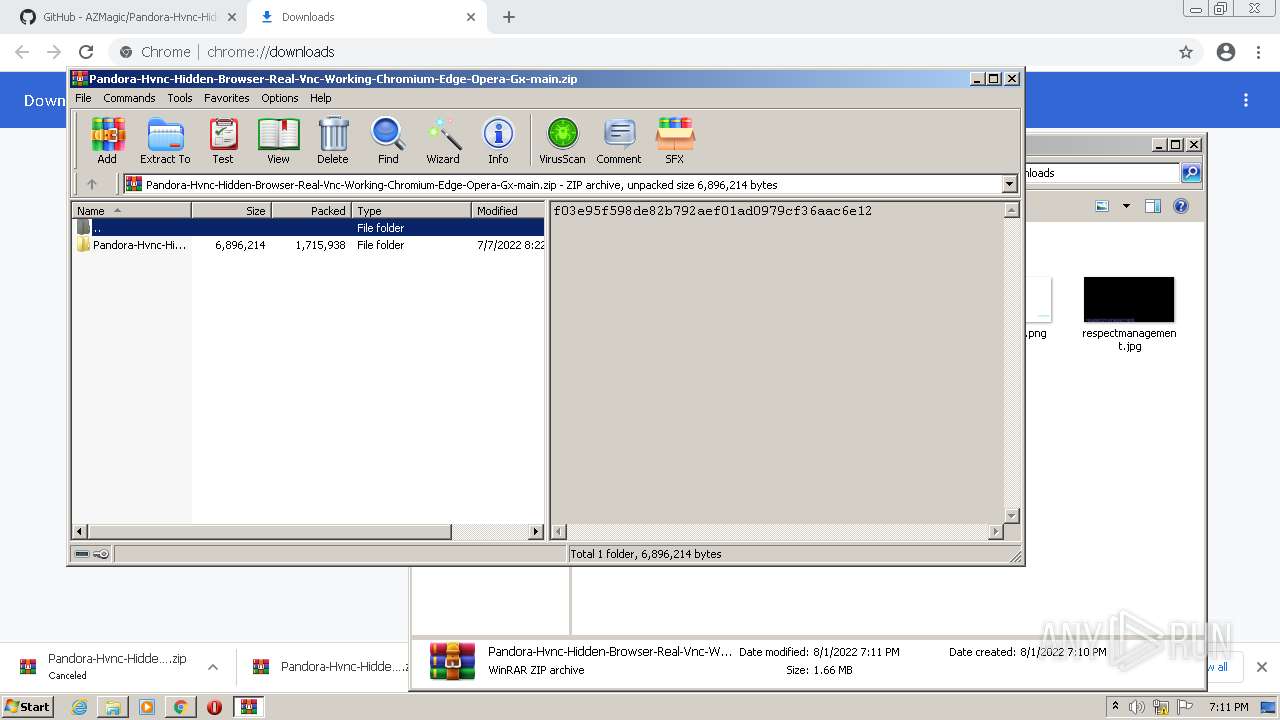Open the Commands menu
Image resolution: width=1280 pixels, height=720 pixels.
129,98
